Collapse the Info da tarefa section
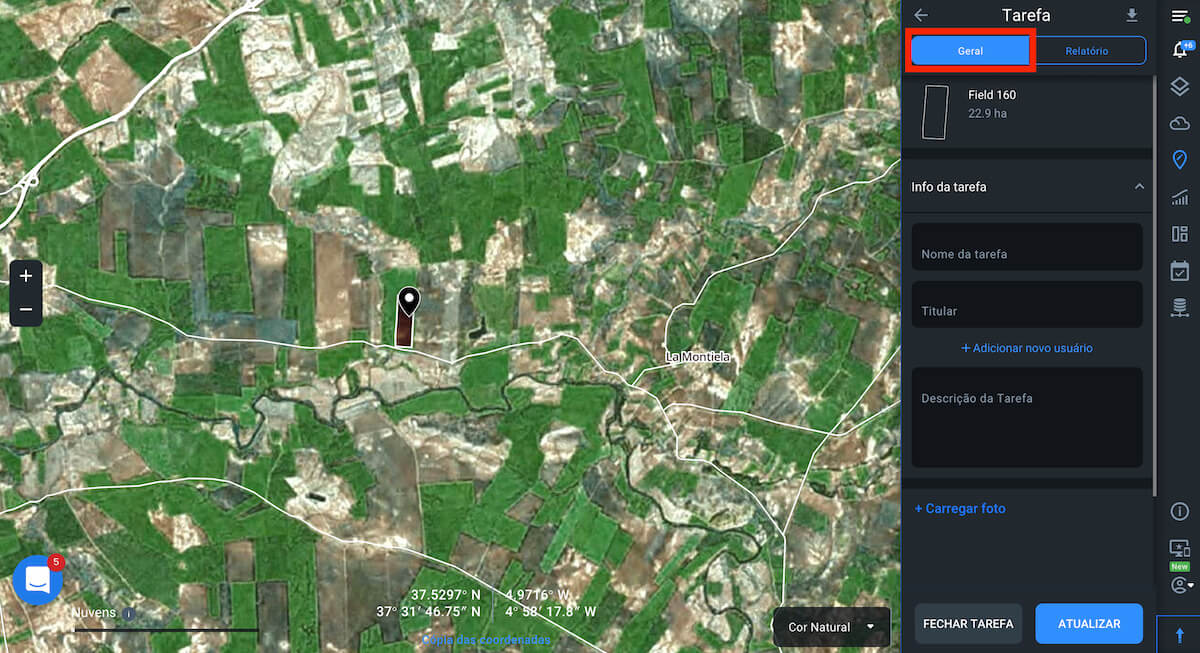Image resolution: width=1200 pixels, height=653 pixels. [1139, 187]
